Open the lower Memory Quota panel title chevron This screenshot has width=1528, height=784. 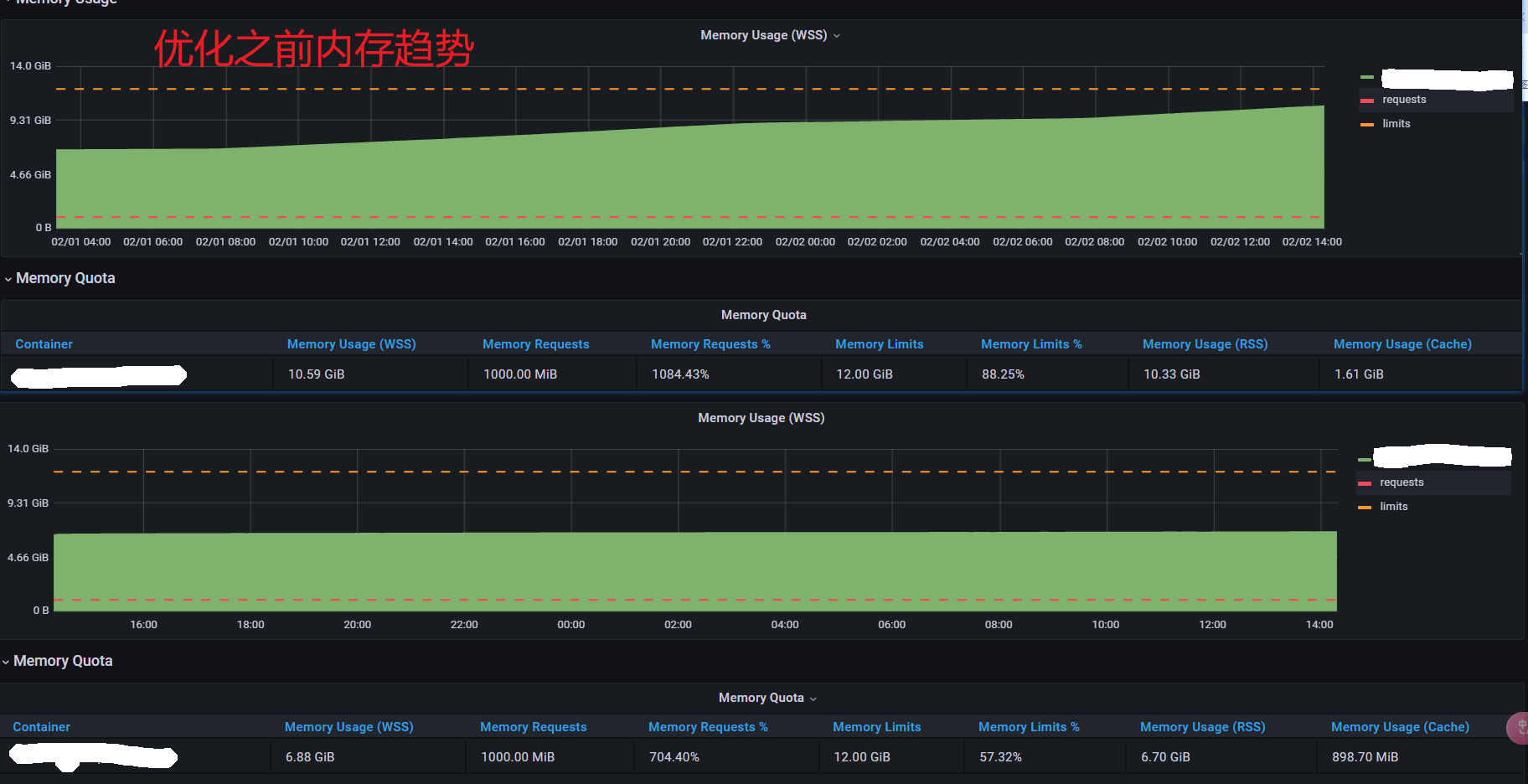813,699
